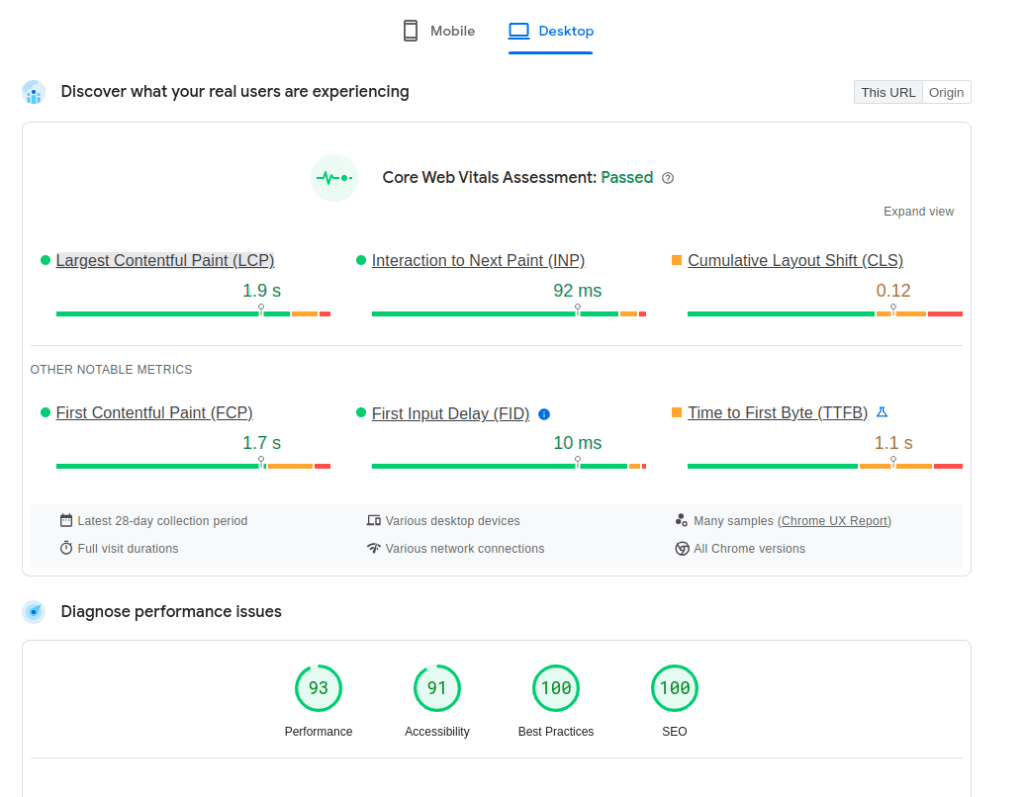The height and width of the screenshot is (797, 1024).
Task: Jump to the Accessibility score gauge of 91
Action: tap(437, 688)
